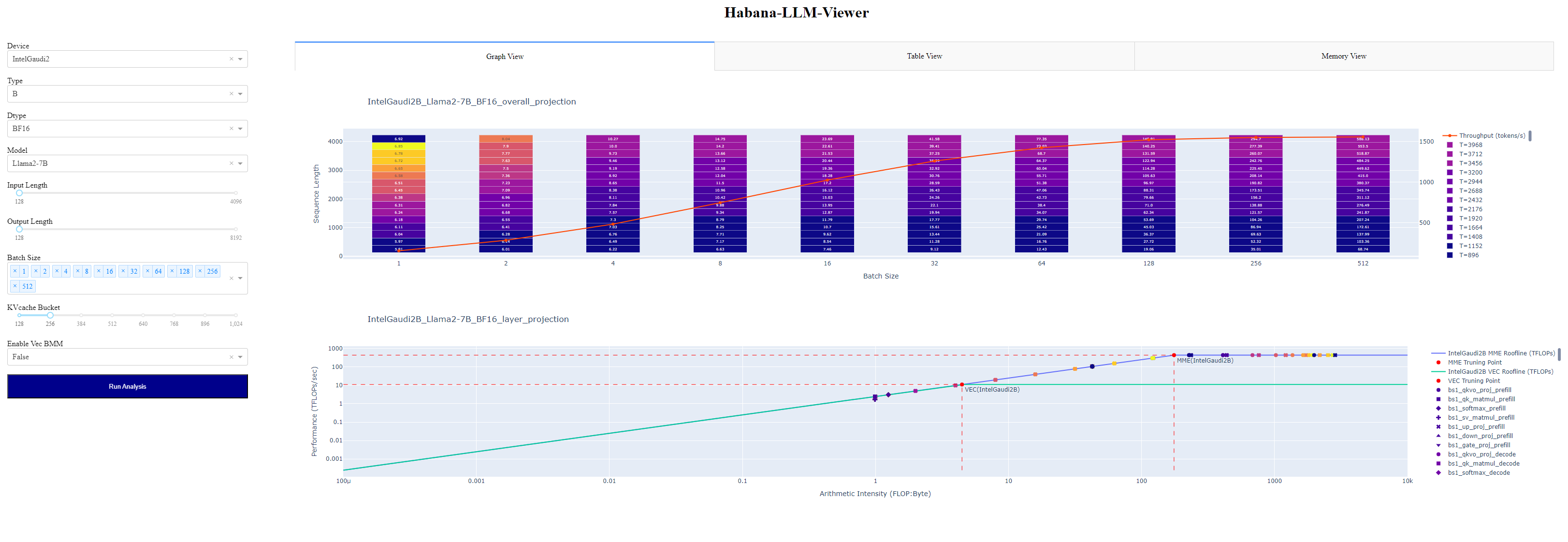Switch to the Graph View tab
Image resolution: width=1568 pixels, height=542 pixels.
(x=505, y=56)
